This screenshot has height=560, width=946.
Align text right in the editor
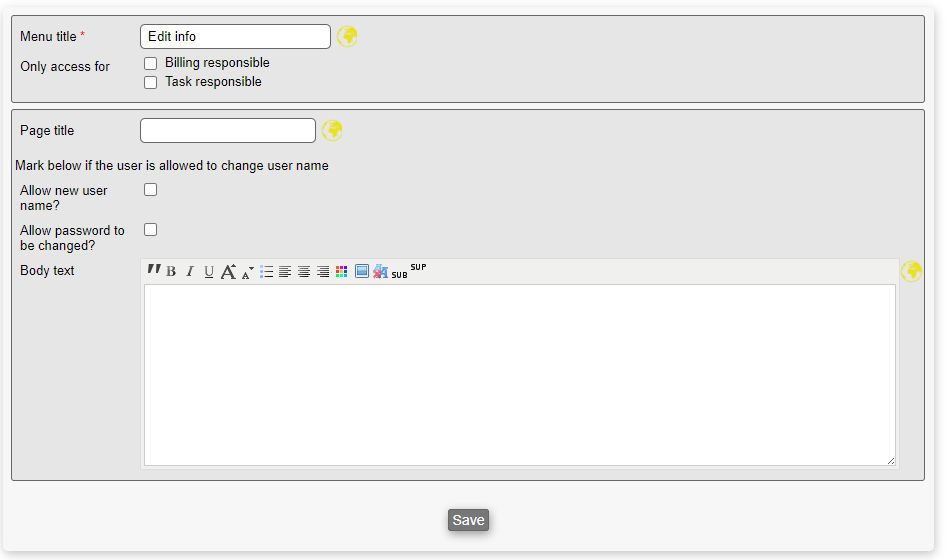click(323, 272)
